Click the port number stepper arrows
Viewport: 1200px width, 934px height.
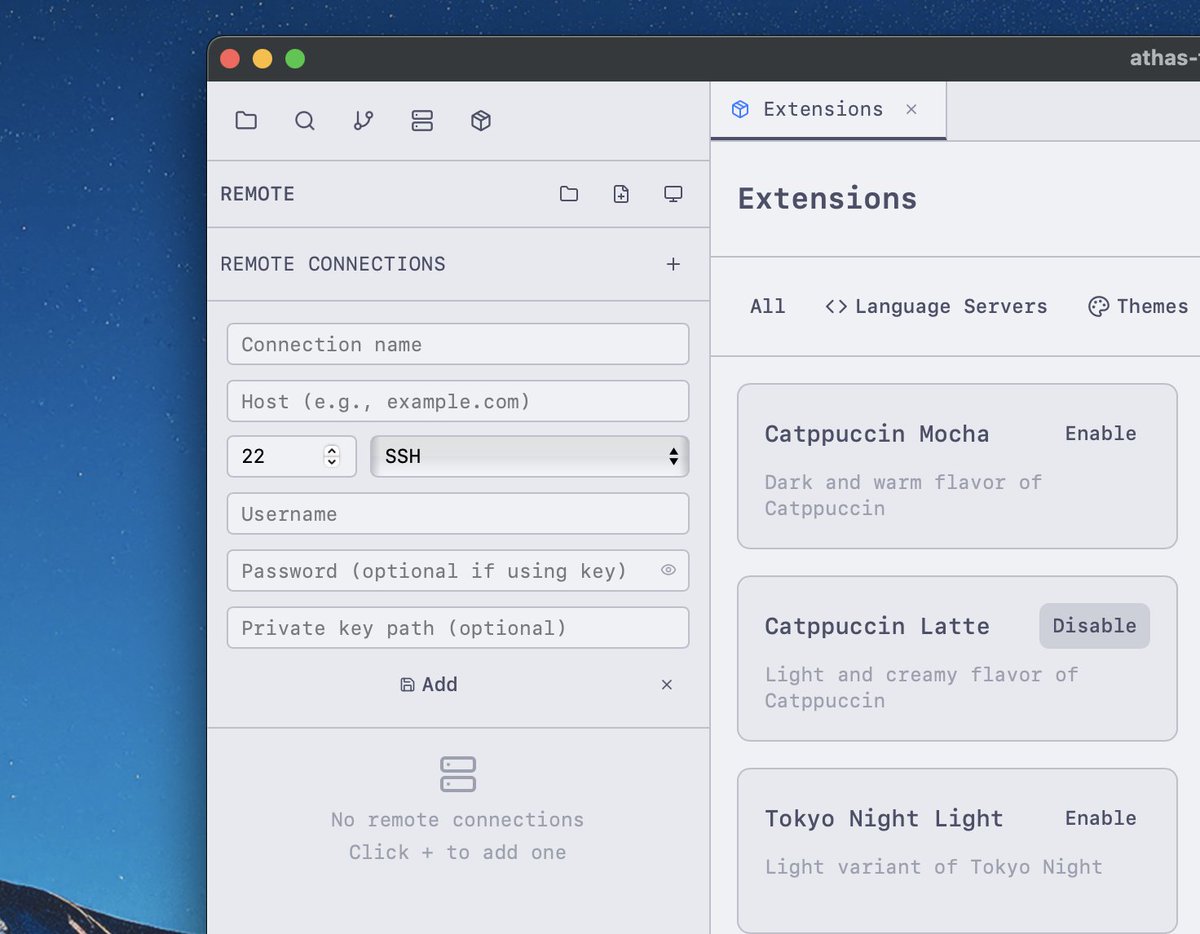(332, 456)
